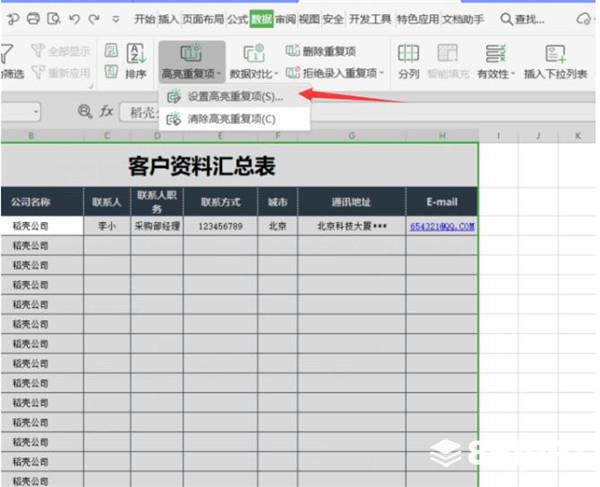This screenshot has width=600, height=487.
Task: Click the E-mail header cell
Action: pos(442,202)
